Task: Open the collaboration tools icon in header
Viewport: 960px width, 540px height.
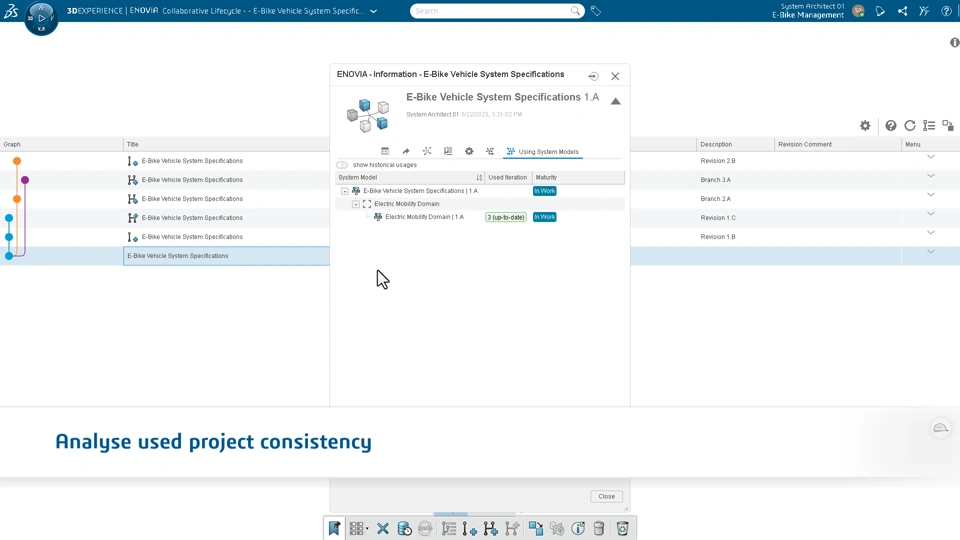Action: tap(924, 11)
